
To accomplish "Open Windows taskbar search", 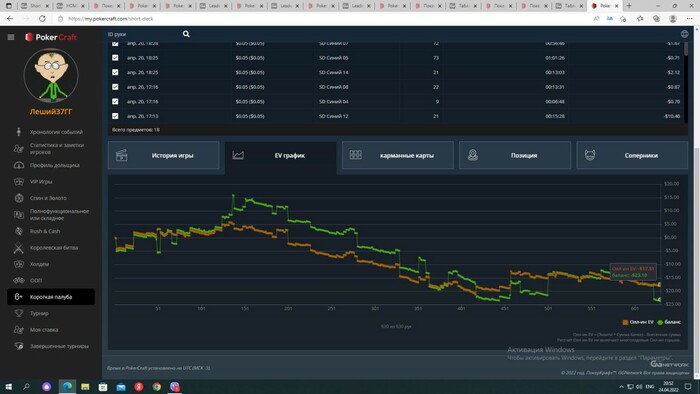I will 26,386.
